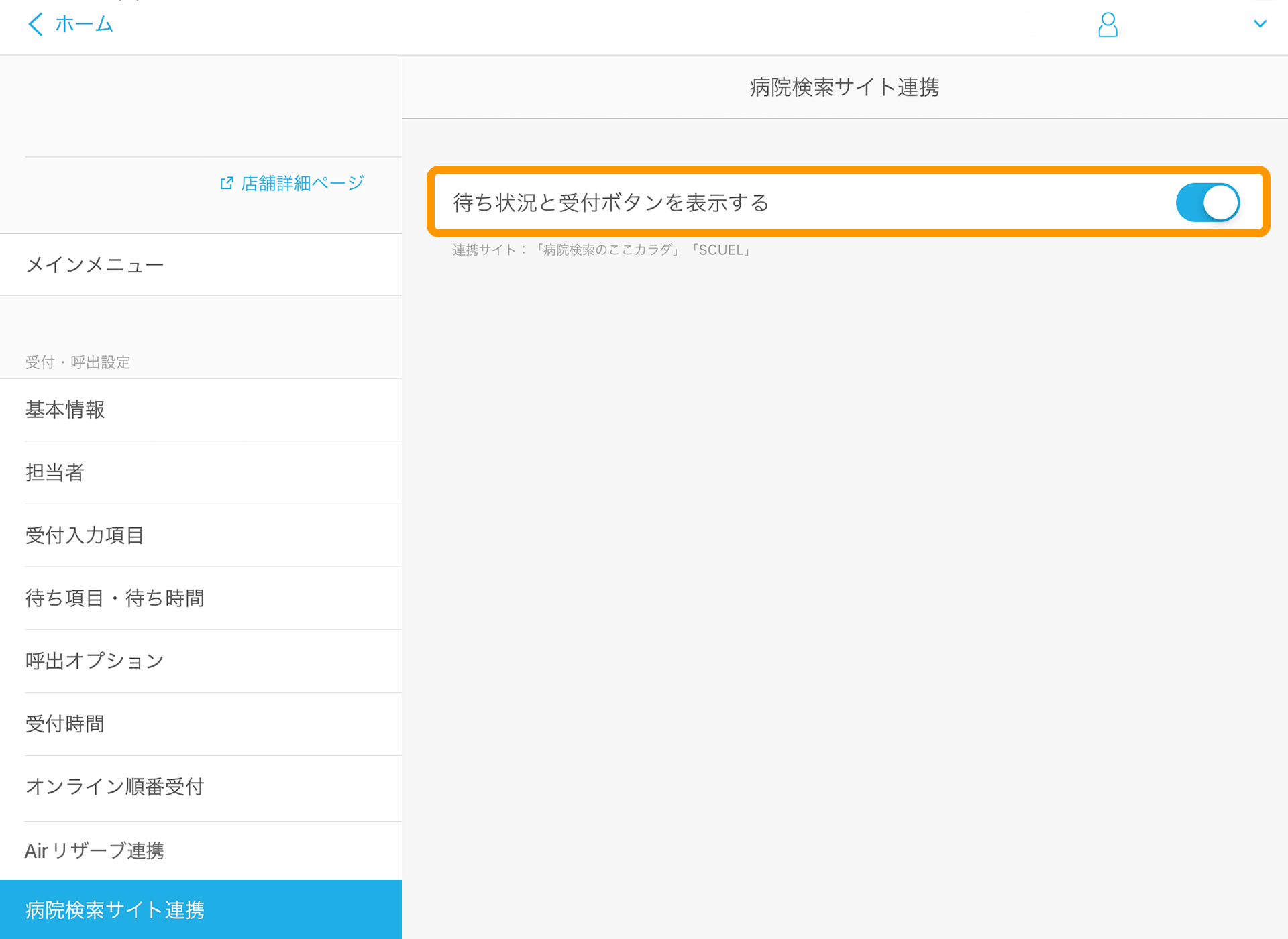Image resolution: width=1288 pixels, height=939 pixels.
Task: Click the 受付・呼出設定 section header
Action: [x=77, y=362]
